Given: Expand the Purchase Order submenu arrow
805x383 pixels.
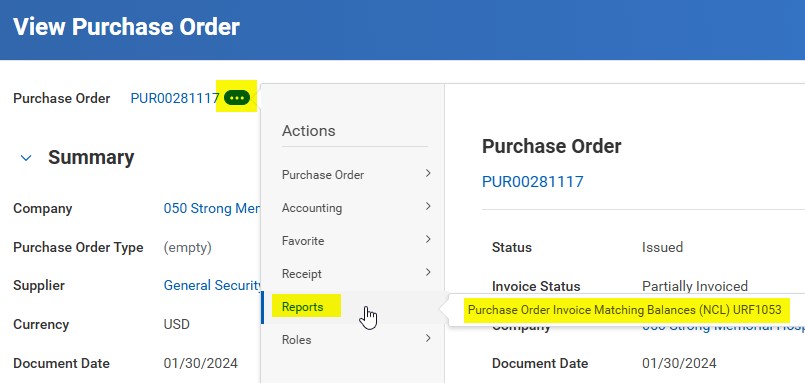Looking at the screenshot, I should pyautogui.click(x=428, y=174).
